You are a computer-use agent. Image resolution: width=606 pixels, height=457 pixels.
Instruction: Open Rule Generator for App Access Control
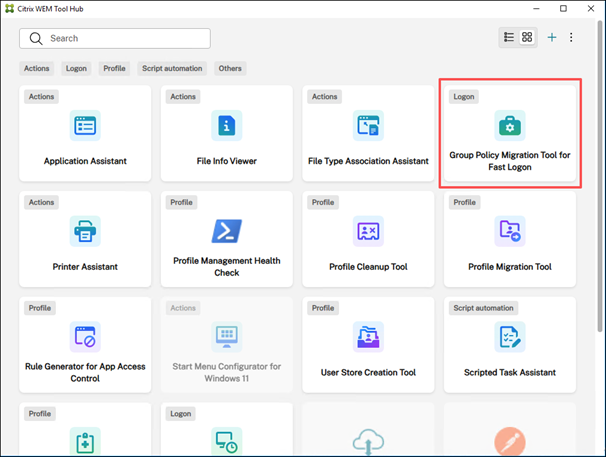click(x=85, y=337)
